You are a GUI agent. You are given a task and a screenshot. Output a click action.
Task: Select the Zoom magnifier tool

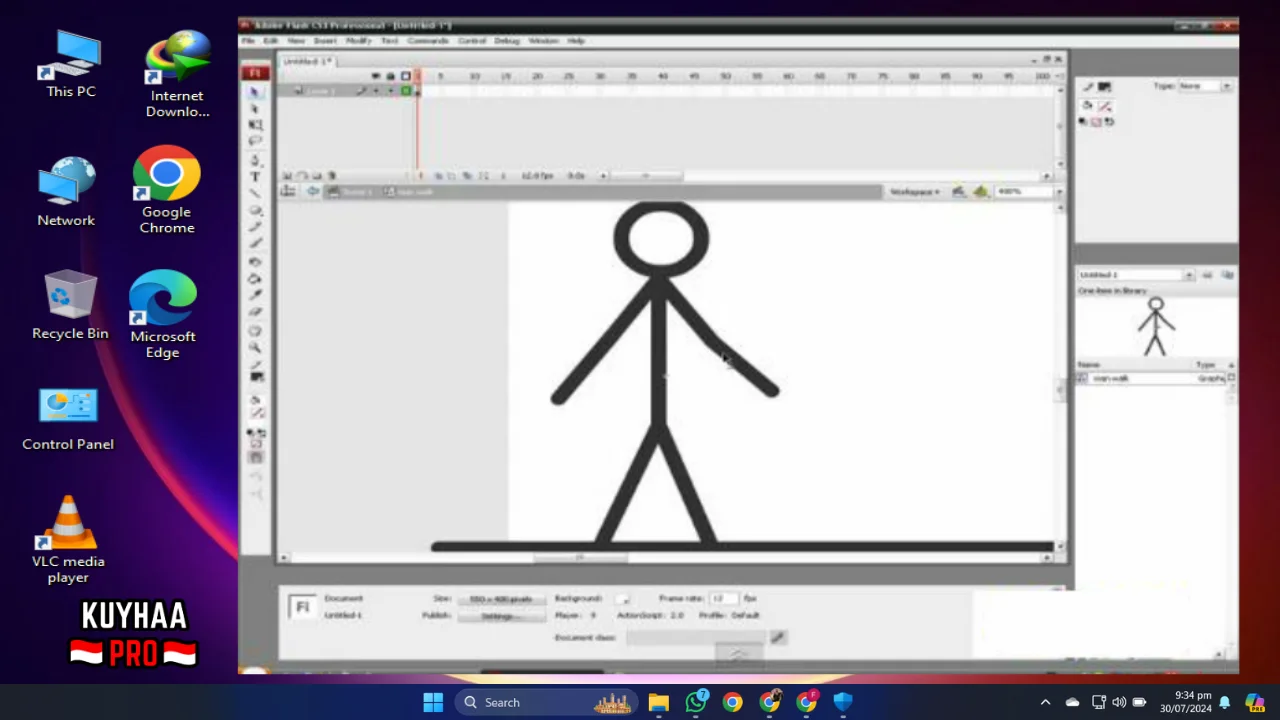coord(255,348)
